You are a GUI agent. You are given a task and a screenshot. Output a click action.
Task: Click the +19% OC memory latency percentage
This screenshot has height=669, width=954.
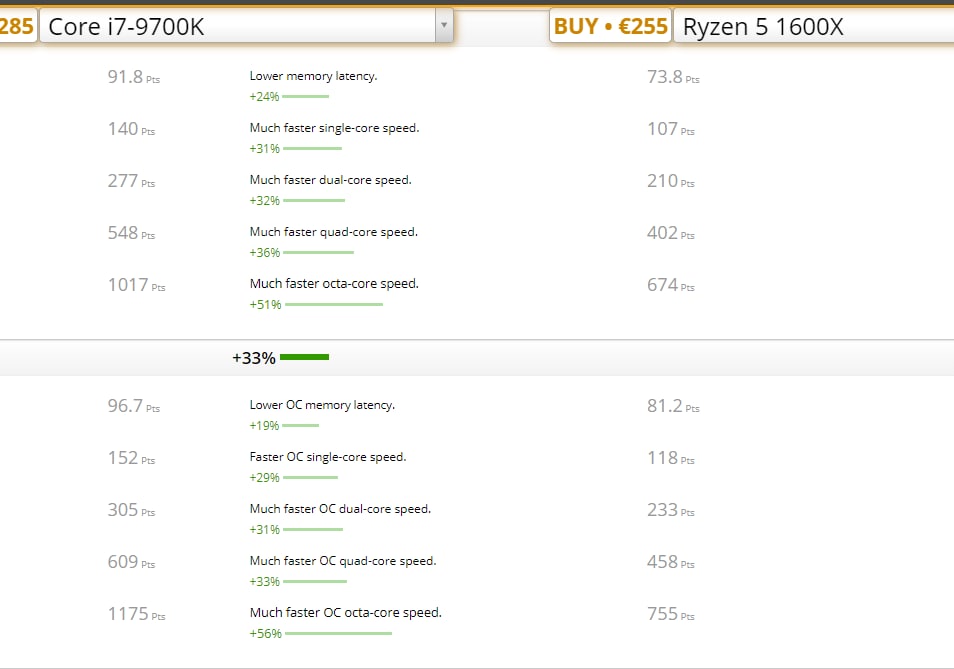click(264, 426)
